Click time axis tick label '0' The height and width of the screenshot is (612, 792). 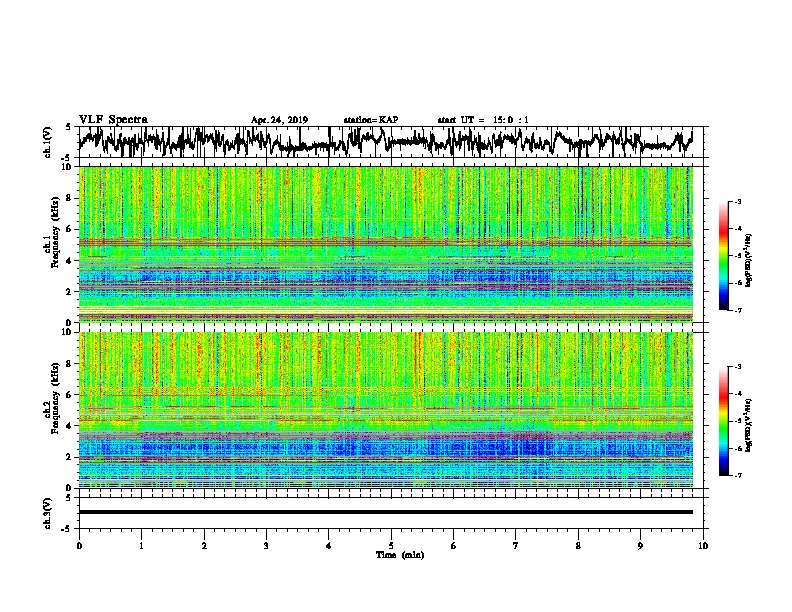[79, 545]
